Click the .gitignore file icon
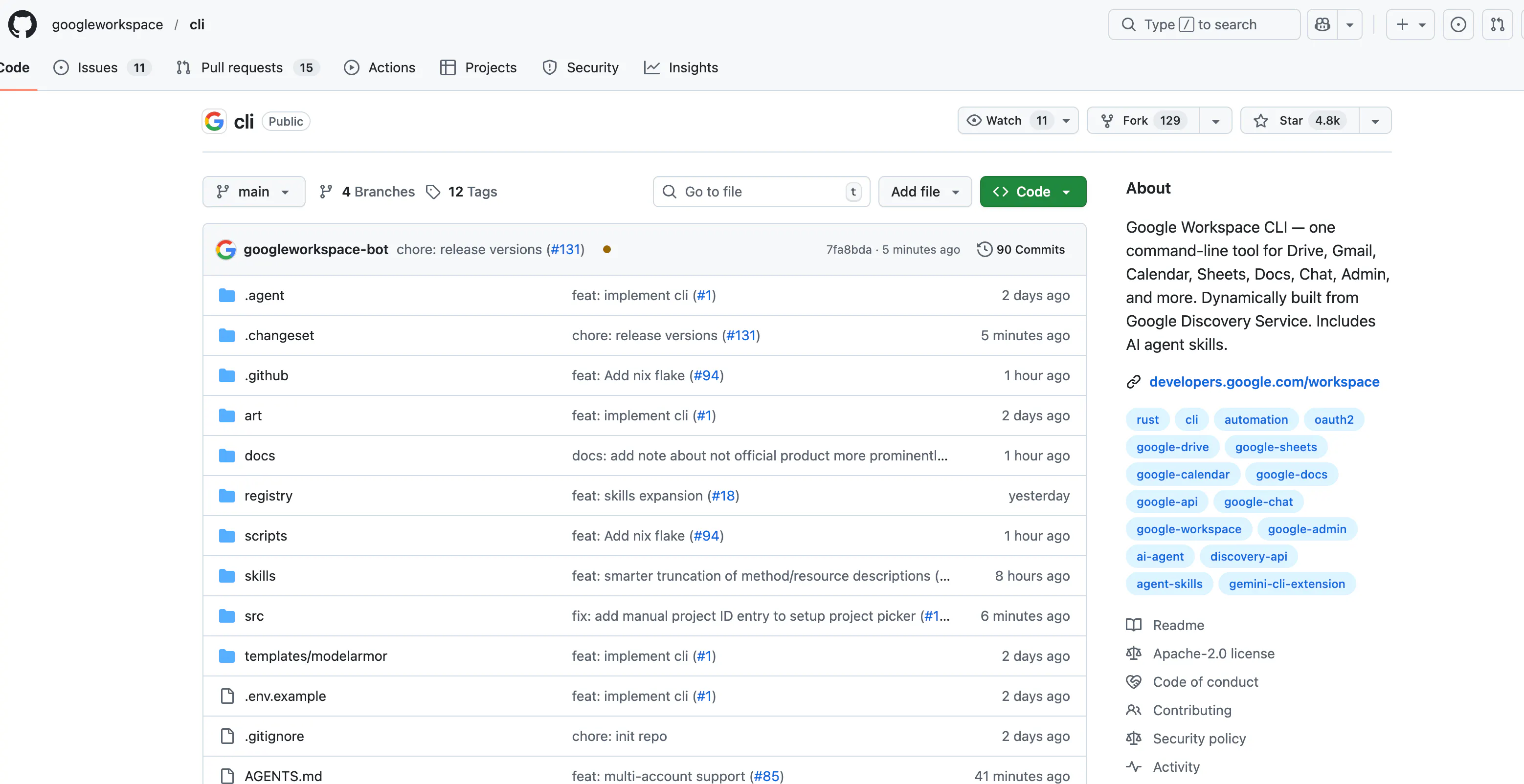The image size is (1524, 784). [227, 736]
